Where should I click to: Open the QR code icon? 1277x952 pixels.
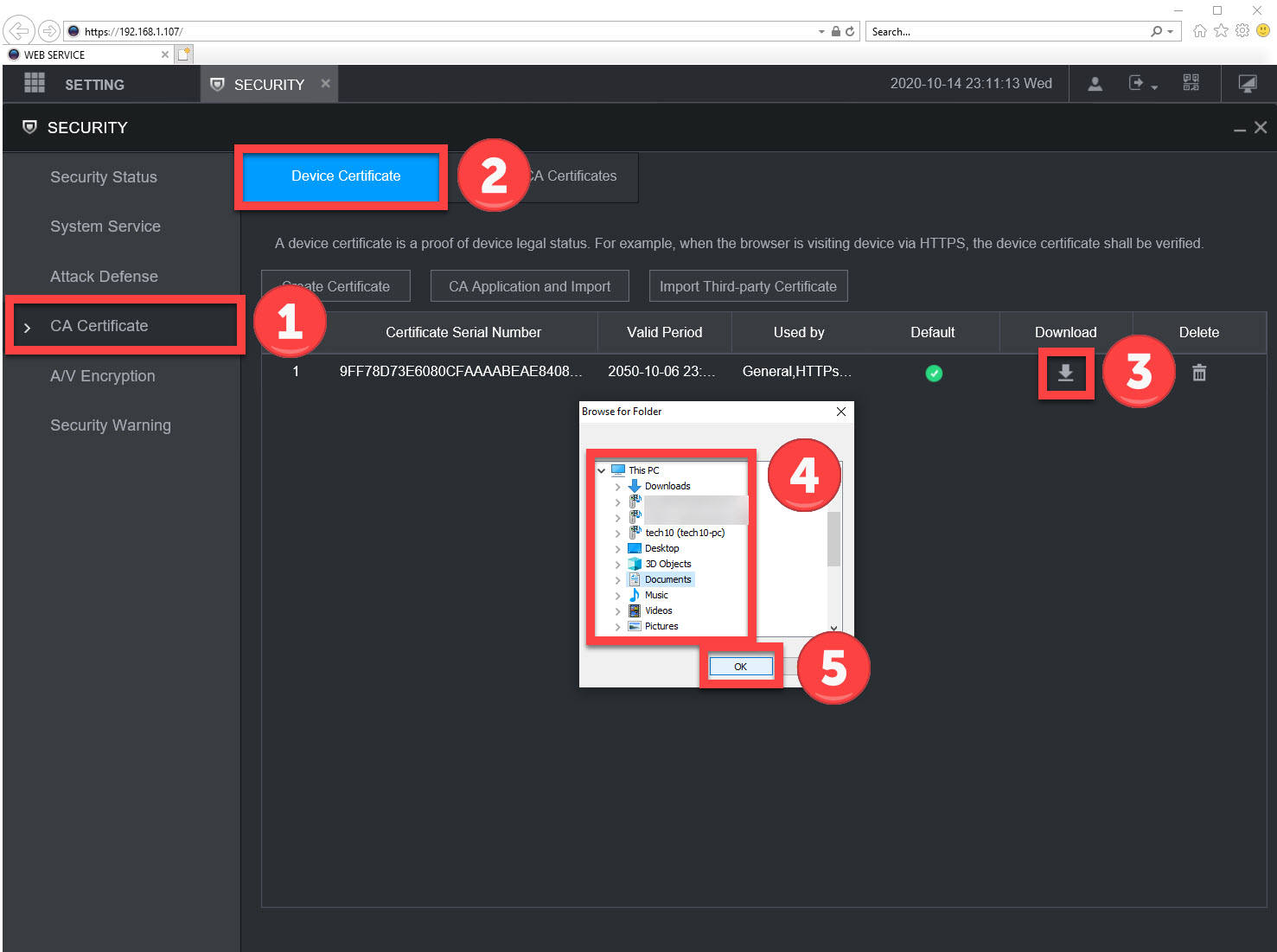click(1191, 83)
